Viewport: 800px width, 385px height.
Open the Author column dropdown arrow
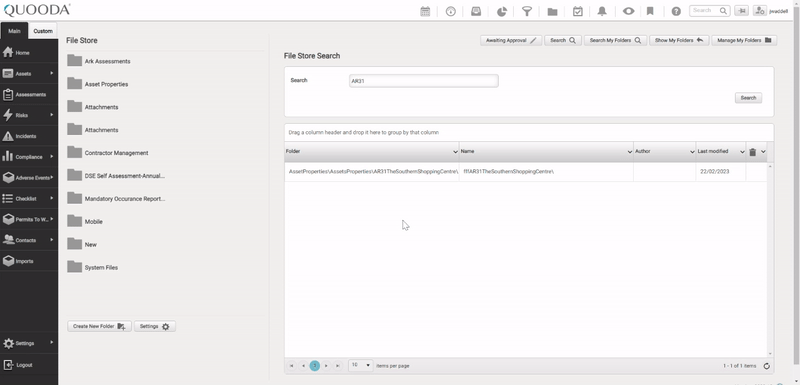coord(692,152)
